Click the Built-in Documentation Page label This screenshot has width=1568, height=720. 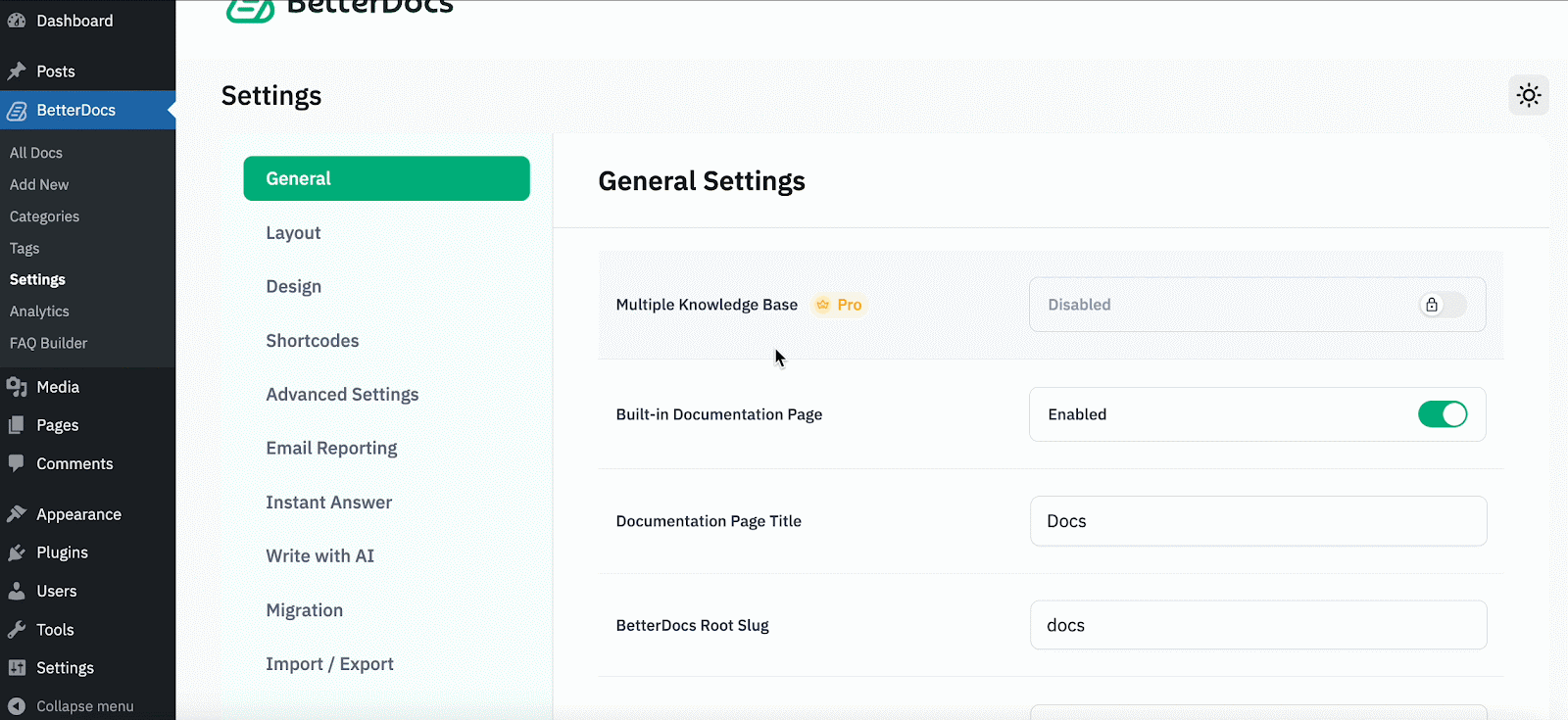(719, 414)
